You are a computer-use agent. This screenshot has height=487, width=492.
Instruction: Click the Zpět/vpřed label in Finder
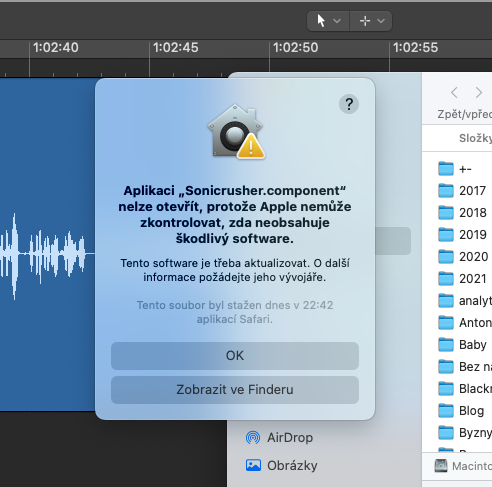click(x=465, y=114)
